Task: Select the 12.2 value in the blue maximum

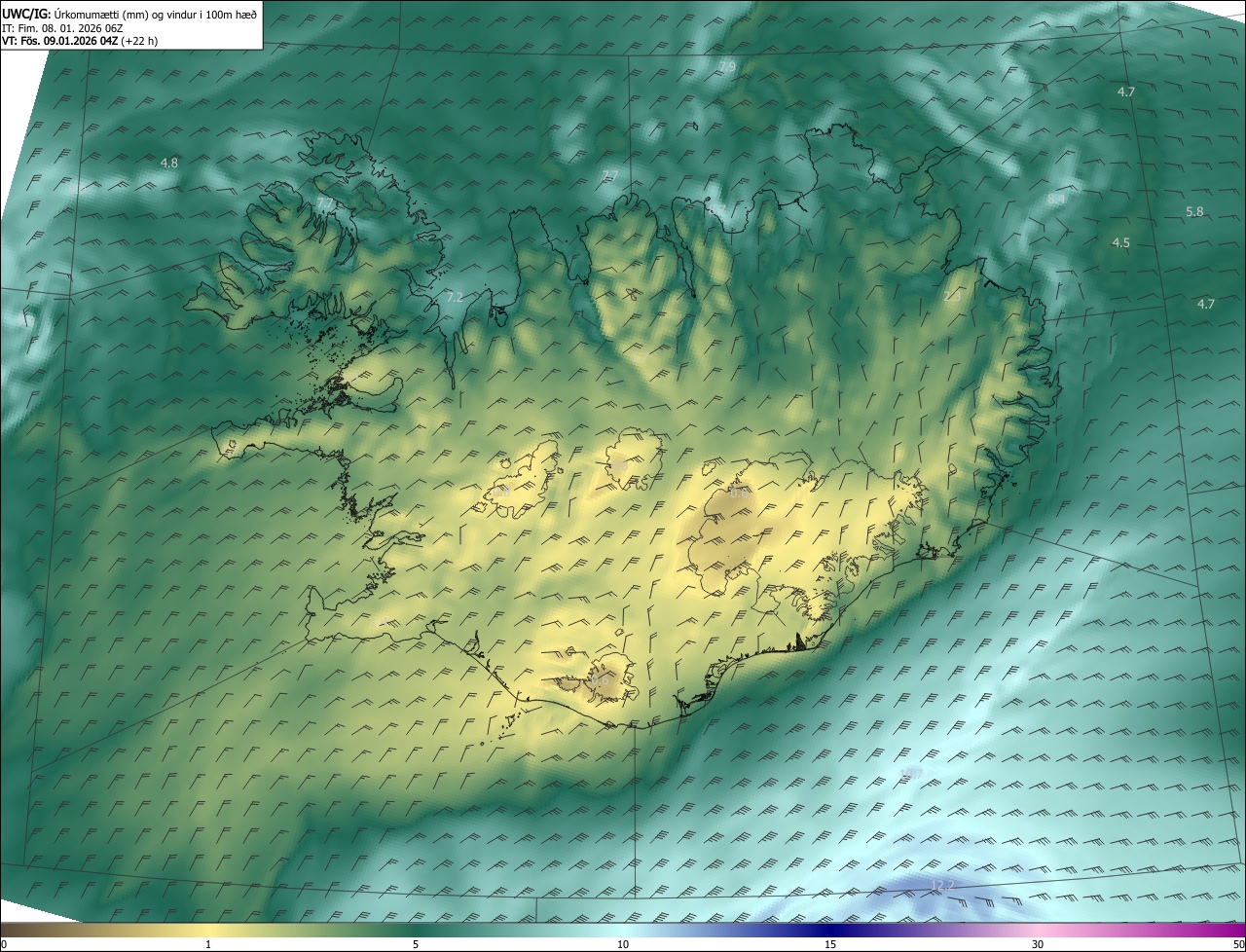Action: (x=942, y=885)
